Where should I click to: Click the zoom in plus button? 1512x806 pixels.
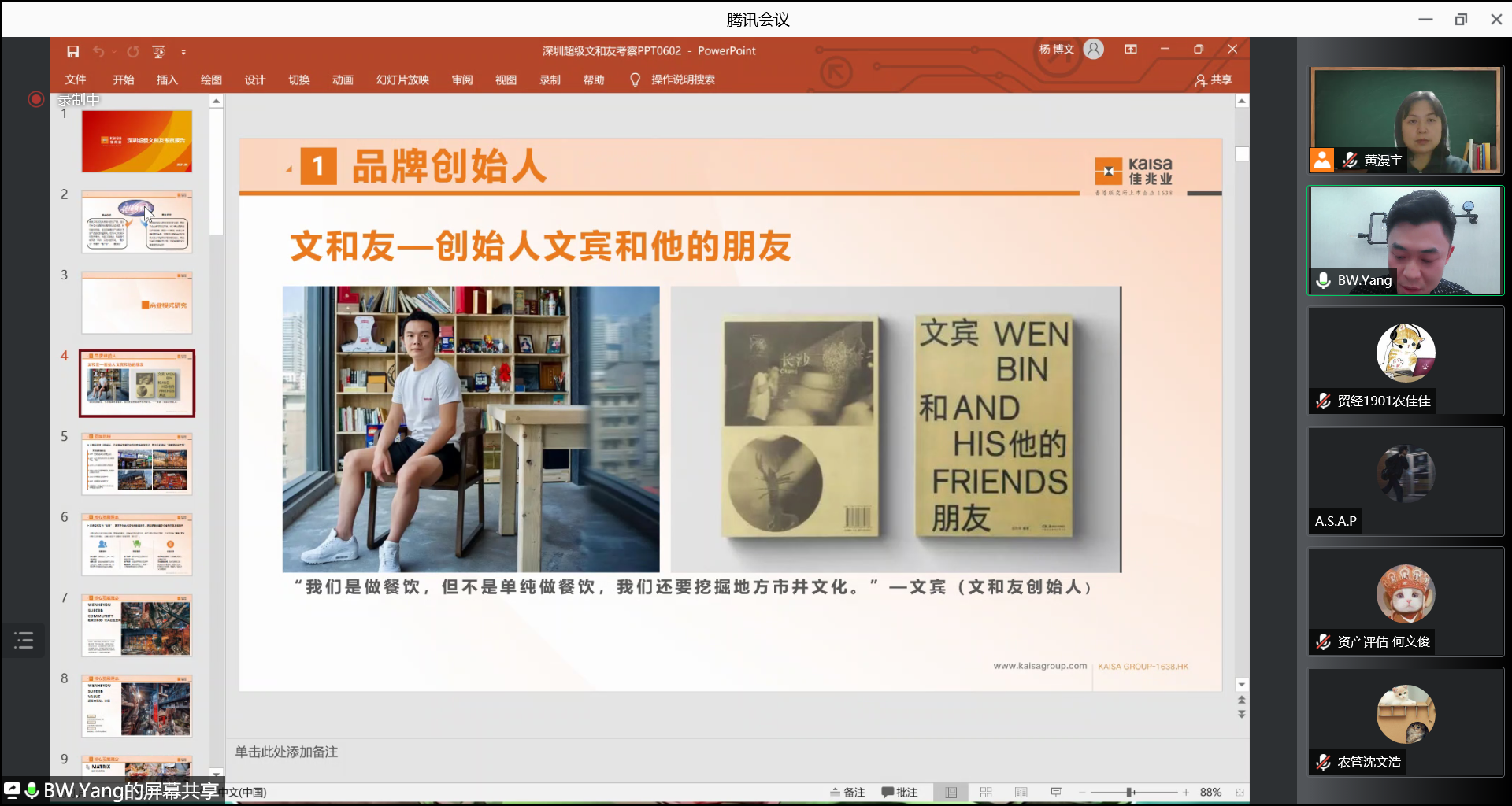click(x=1186, y=793)
